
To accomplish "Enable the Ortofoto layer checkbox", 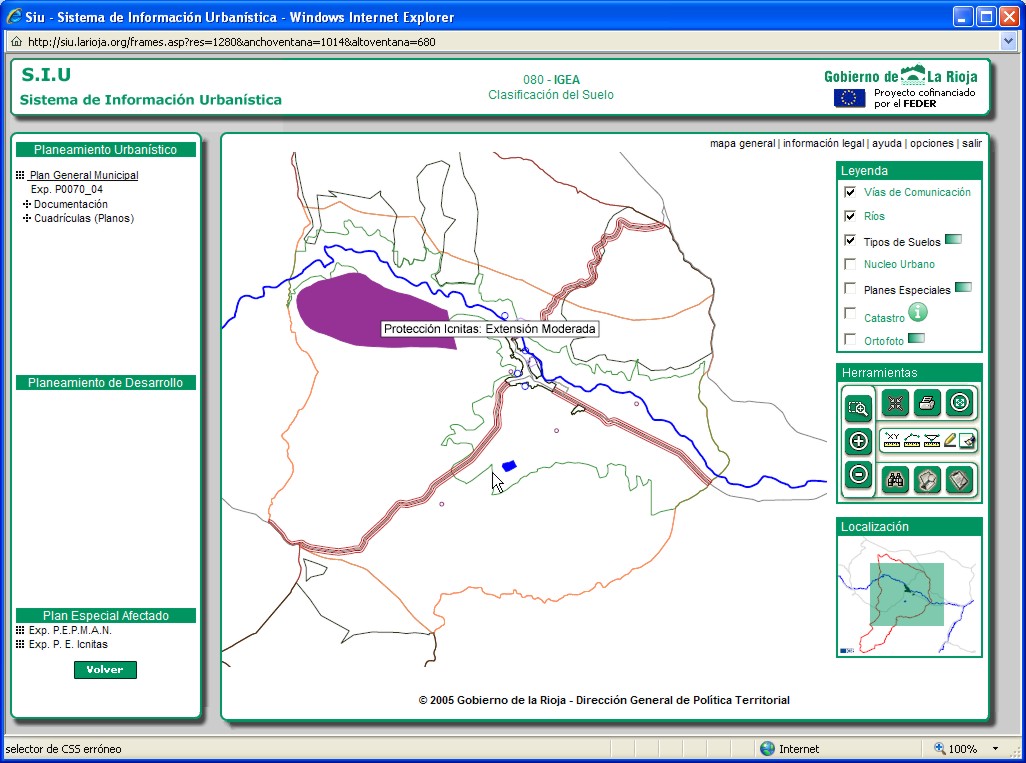I will tap(850, 338).
